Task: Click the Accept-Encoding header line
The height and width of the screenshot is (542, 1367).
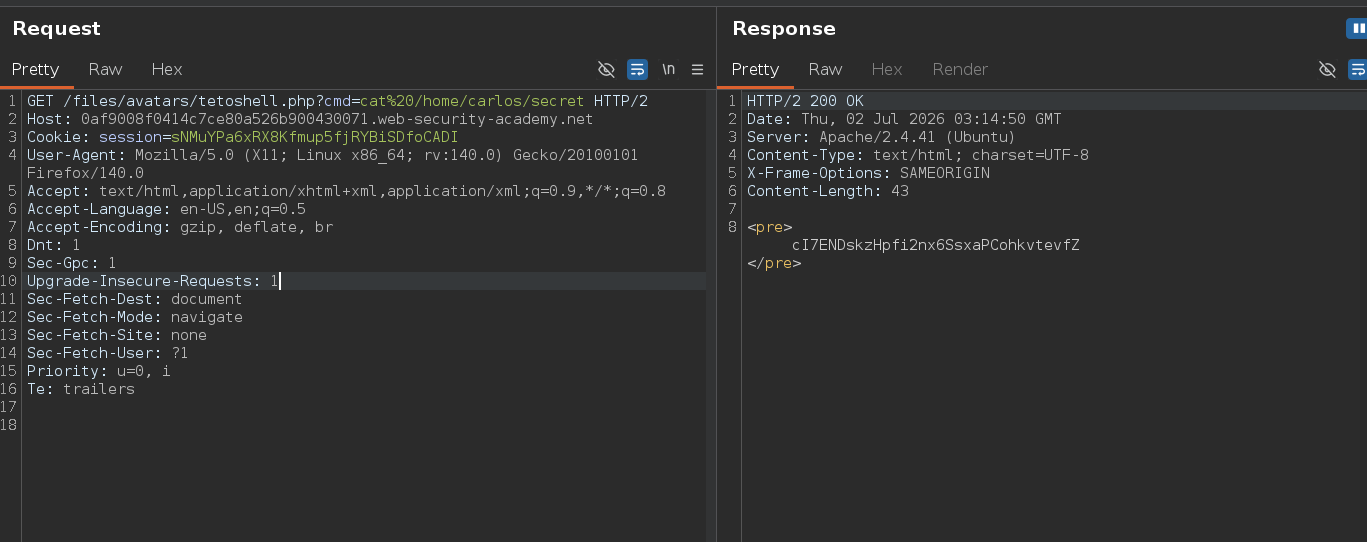Action: pos(180,227)
